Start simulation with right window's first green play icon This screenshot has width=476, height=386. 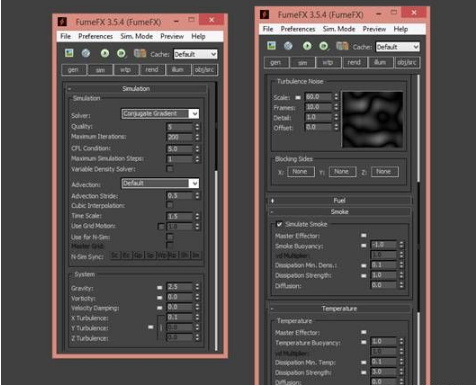tap(307, 46)
